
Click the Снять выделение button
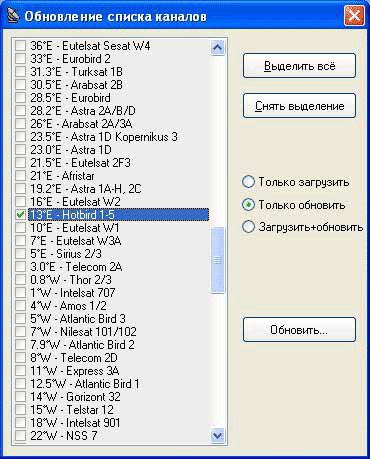click(299, 106)
